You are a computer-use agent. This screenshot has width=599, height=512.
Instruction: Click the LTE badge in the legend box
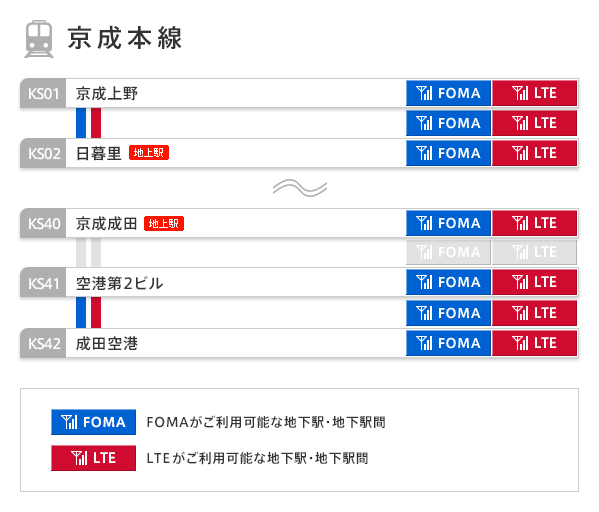tap(94, 458)
